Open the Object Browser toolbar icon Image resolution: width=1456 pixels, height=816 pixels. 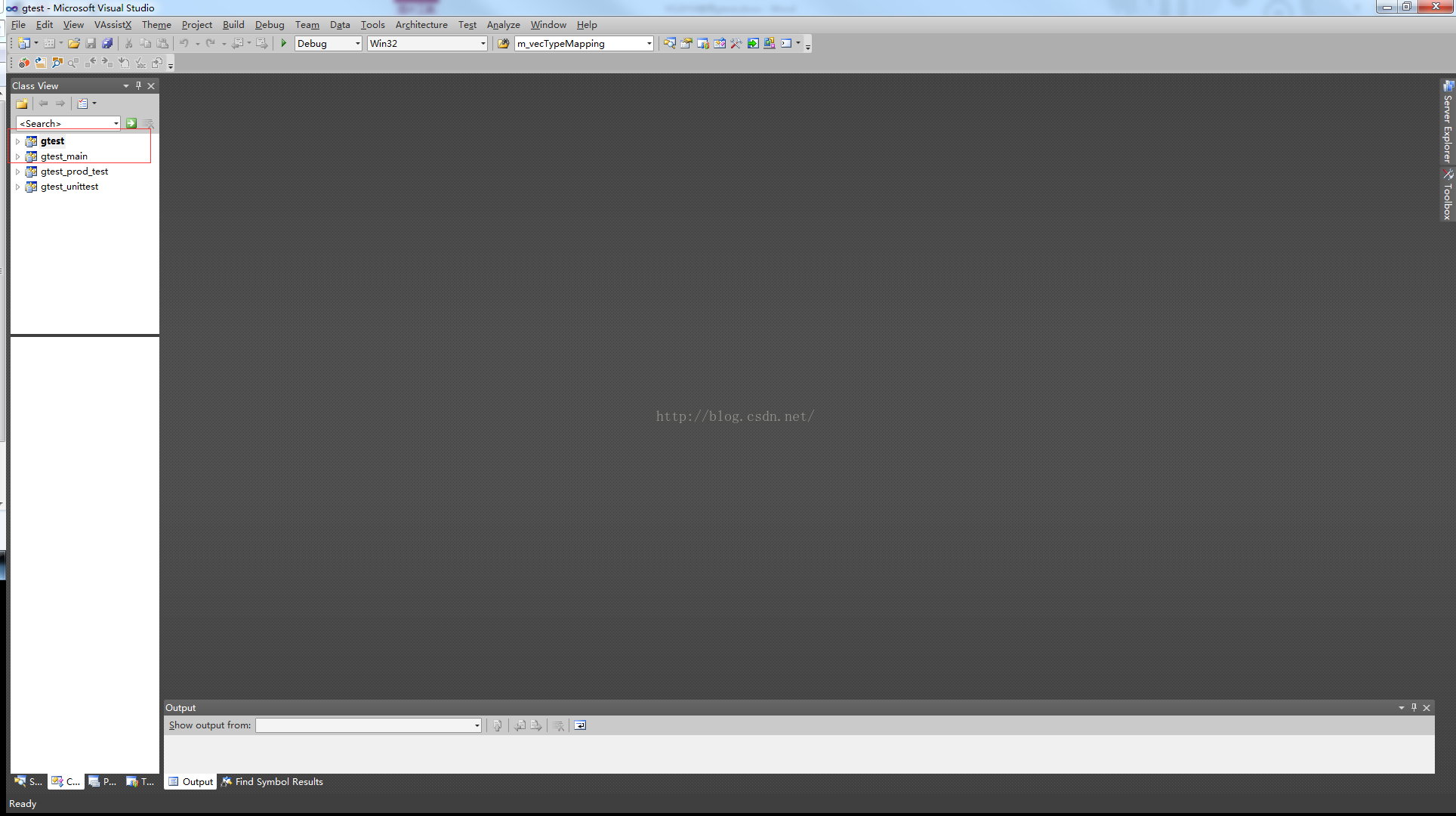coord(720,44)
